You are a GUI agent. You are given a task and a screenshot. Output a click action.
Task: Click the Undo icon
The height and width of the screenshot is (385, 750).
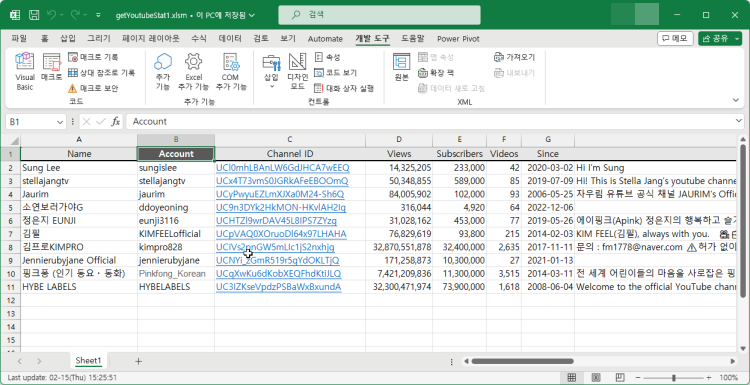click(51, 15)
